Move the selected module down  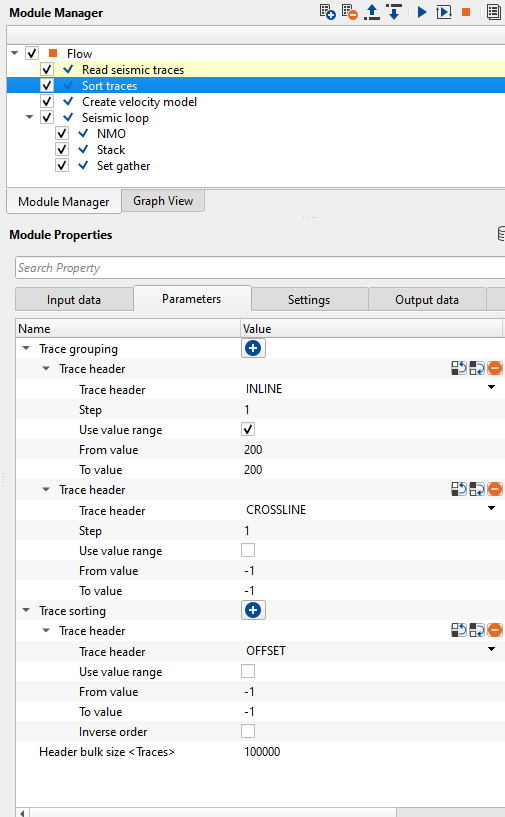(x=393, y=12)
